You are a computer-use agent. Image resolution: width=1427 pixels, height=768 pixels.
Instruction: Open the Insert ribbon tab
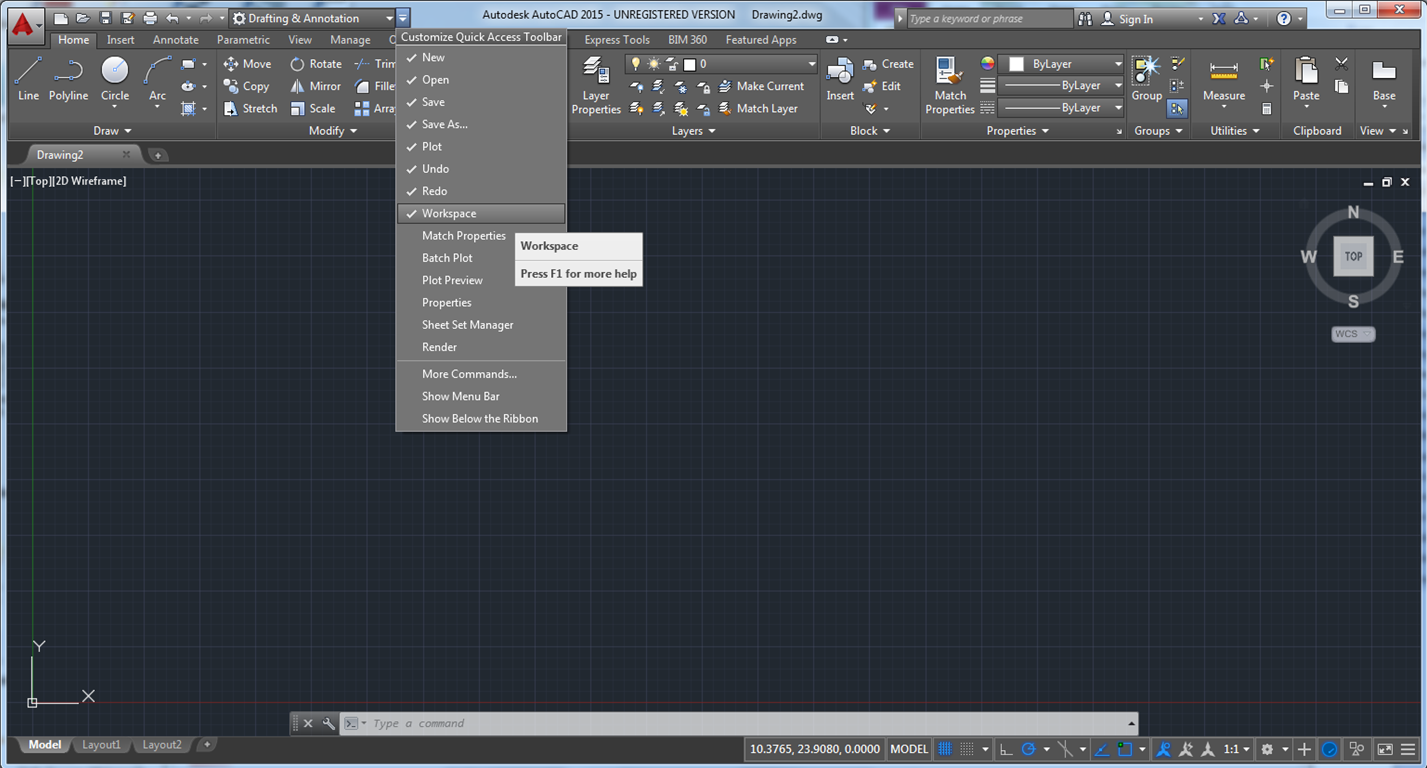coord(121,40)
